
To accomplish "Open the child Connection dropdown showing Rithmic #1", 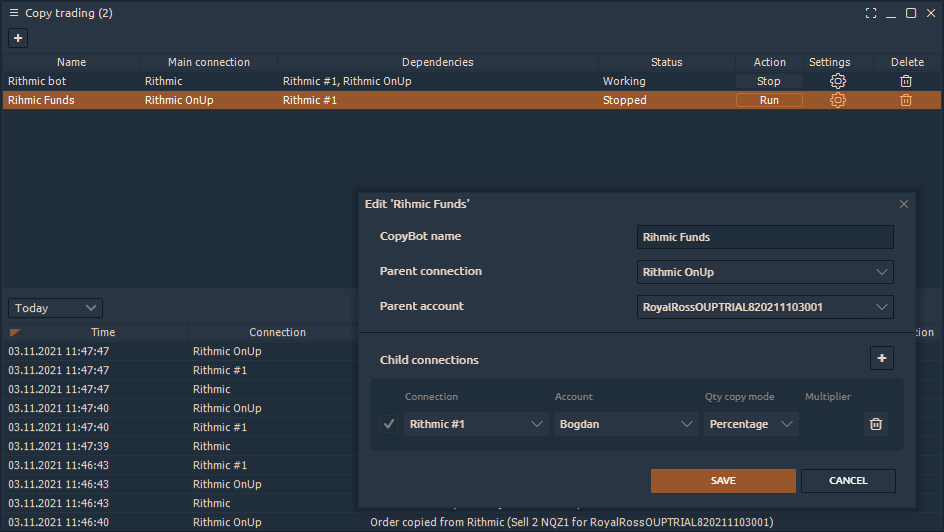I will (476, 424).
